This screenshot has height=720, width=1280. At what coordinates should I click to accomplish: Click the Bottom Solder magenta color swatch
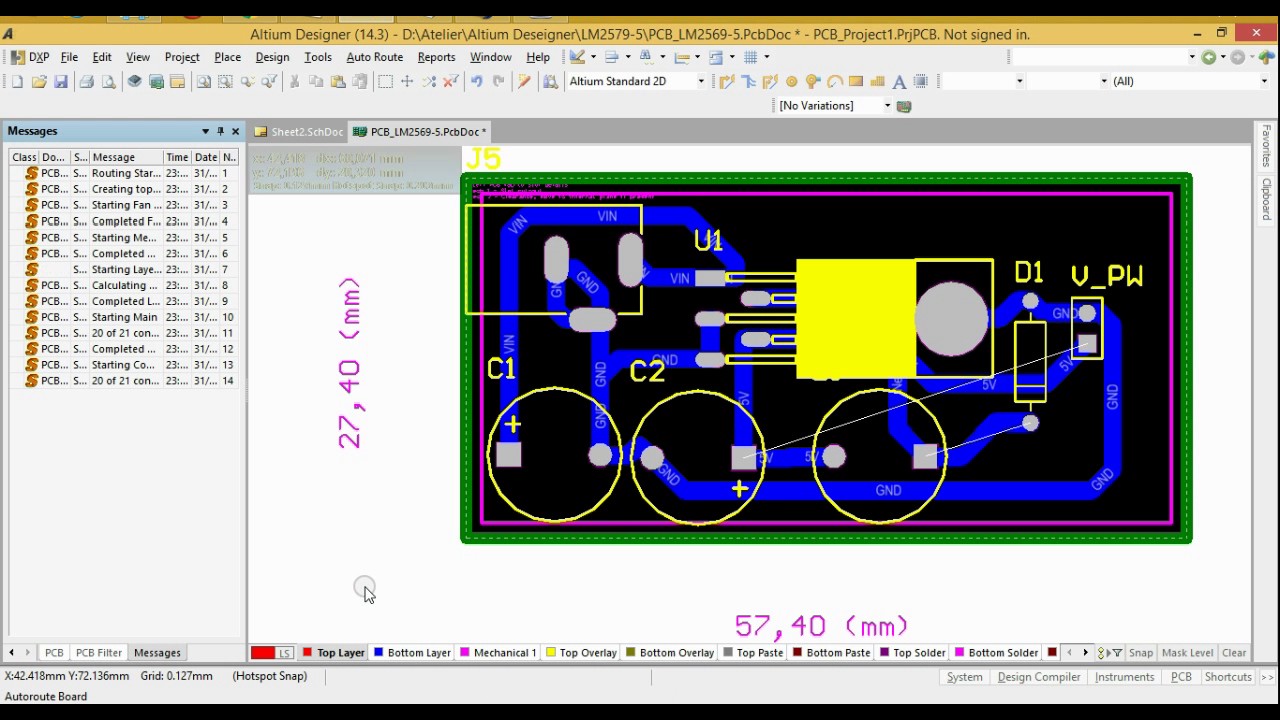960,653
